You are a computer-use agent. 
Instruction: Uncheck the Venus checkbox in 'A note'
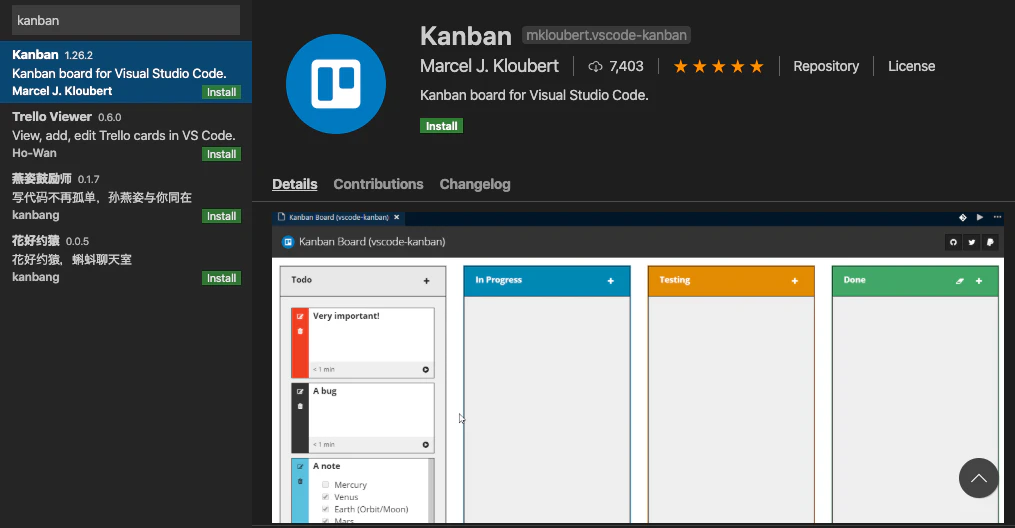pos(326,497)
